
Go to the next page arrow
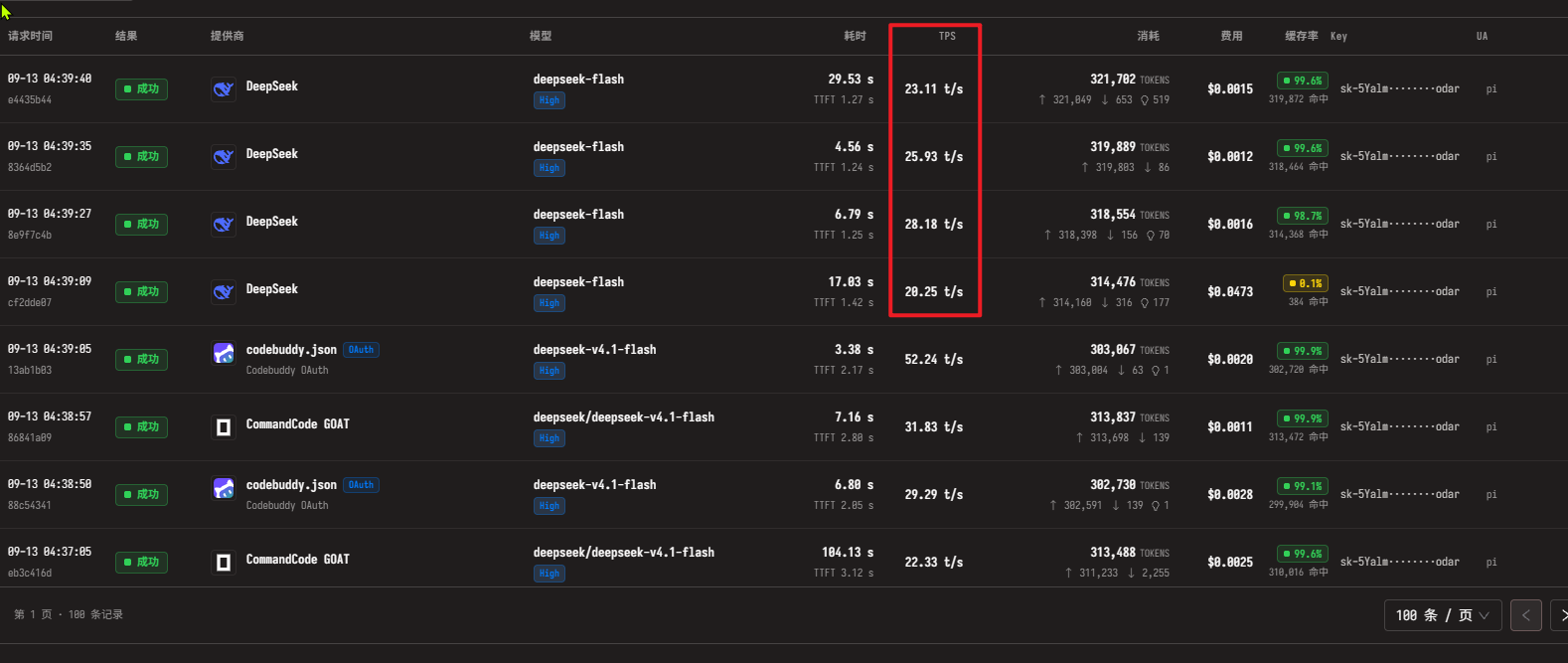[1560, 615]
